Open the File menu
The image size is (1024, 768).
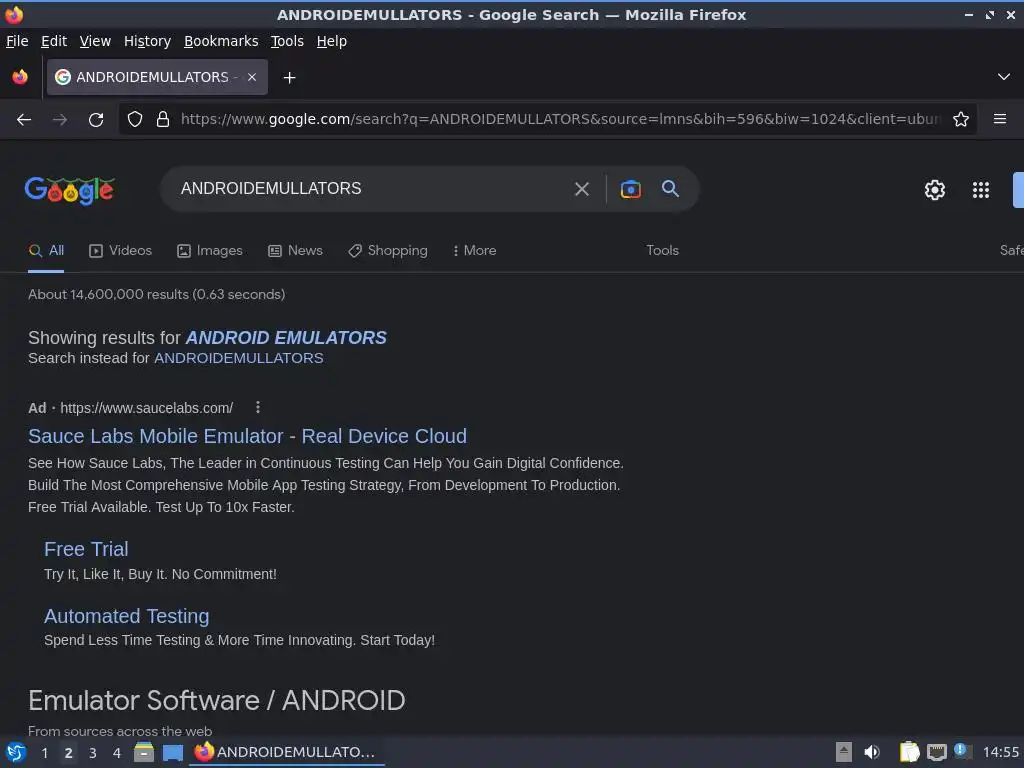pyautogui.click(x=17, y=41)
